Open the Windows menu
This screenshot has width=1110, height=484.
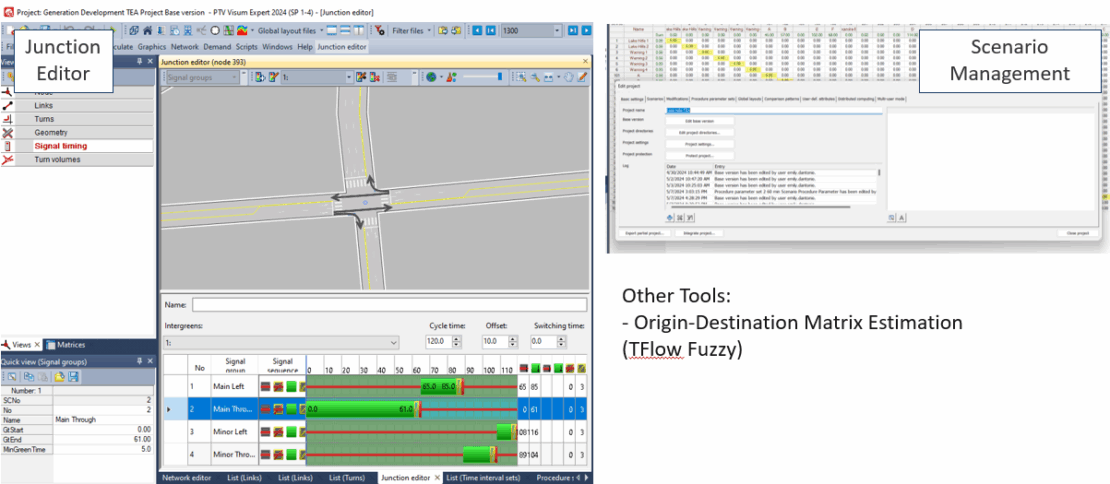tap(277, 47)
